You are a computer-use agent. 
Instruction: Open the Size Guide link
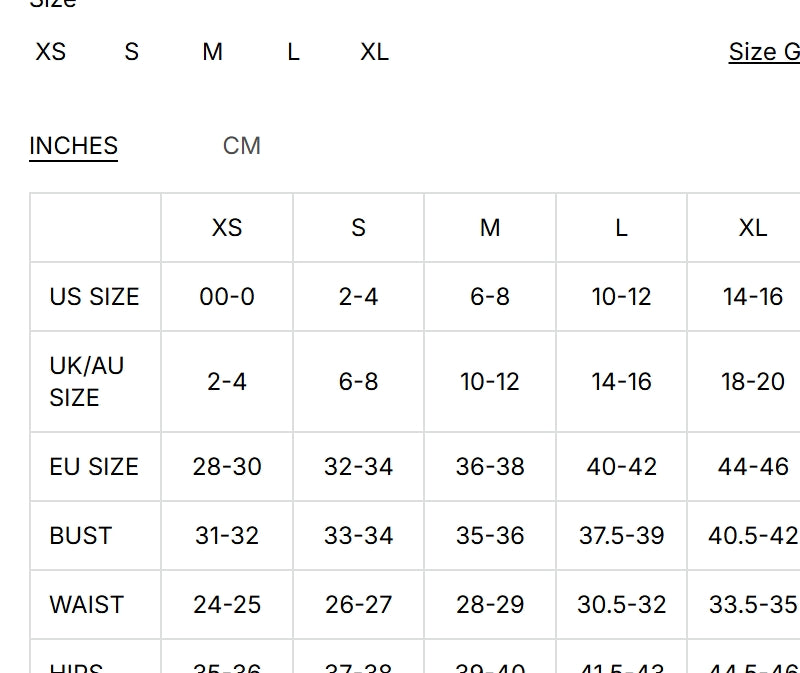coord(764,52)
